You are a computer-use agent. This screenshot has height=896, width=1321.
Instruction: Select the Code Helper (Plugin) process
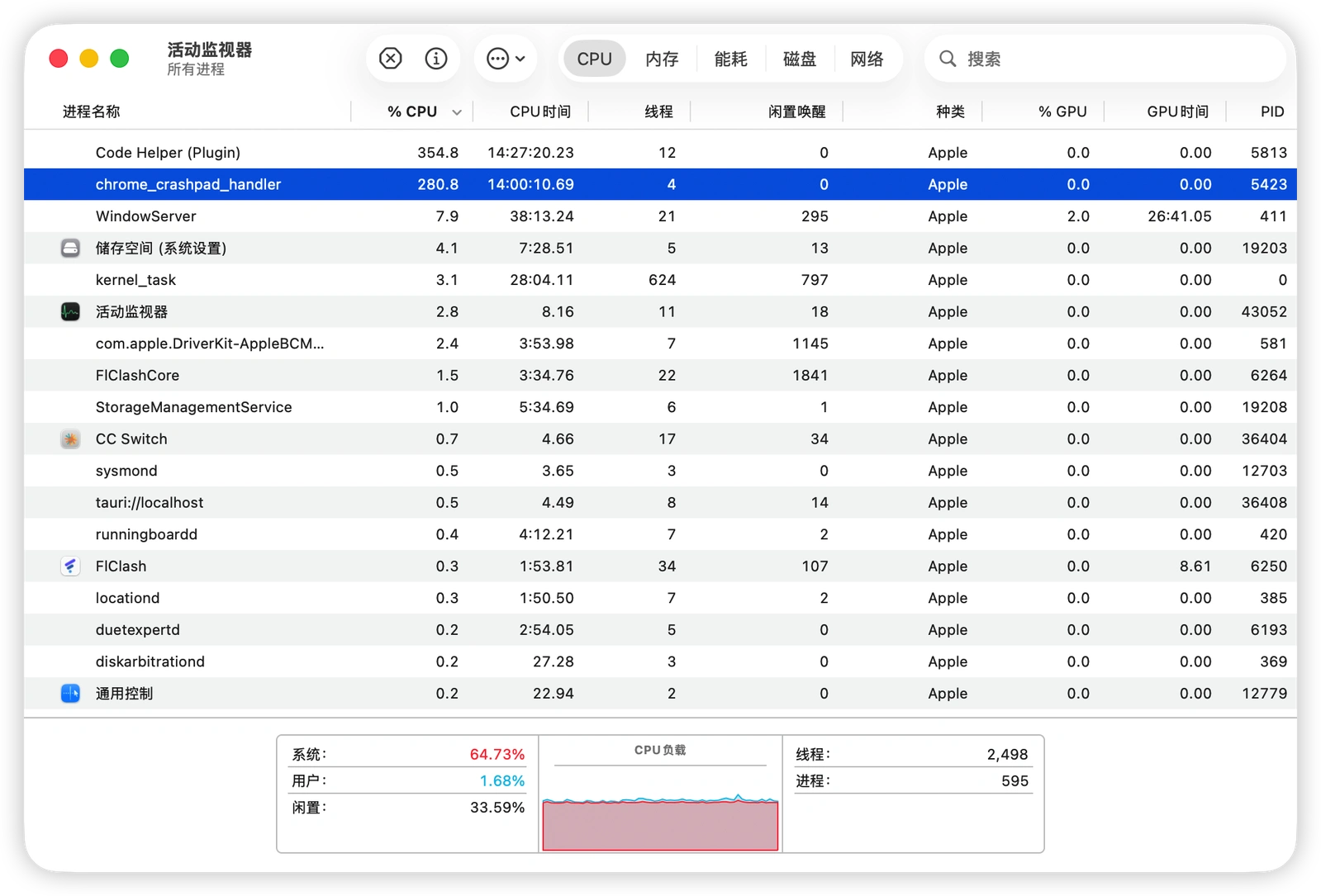tap(660, 152)
